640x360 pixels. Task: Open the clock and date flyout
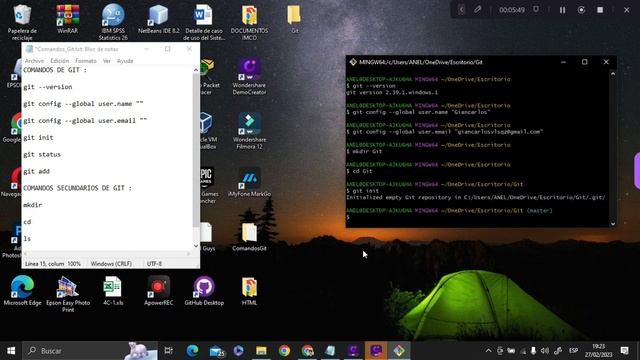[x=598, y=351]
